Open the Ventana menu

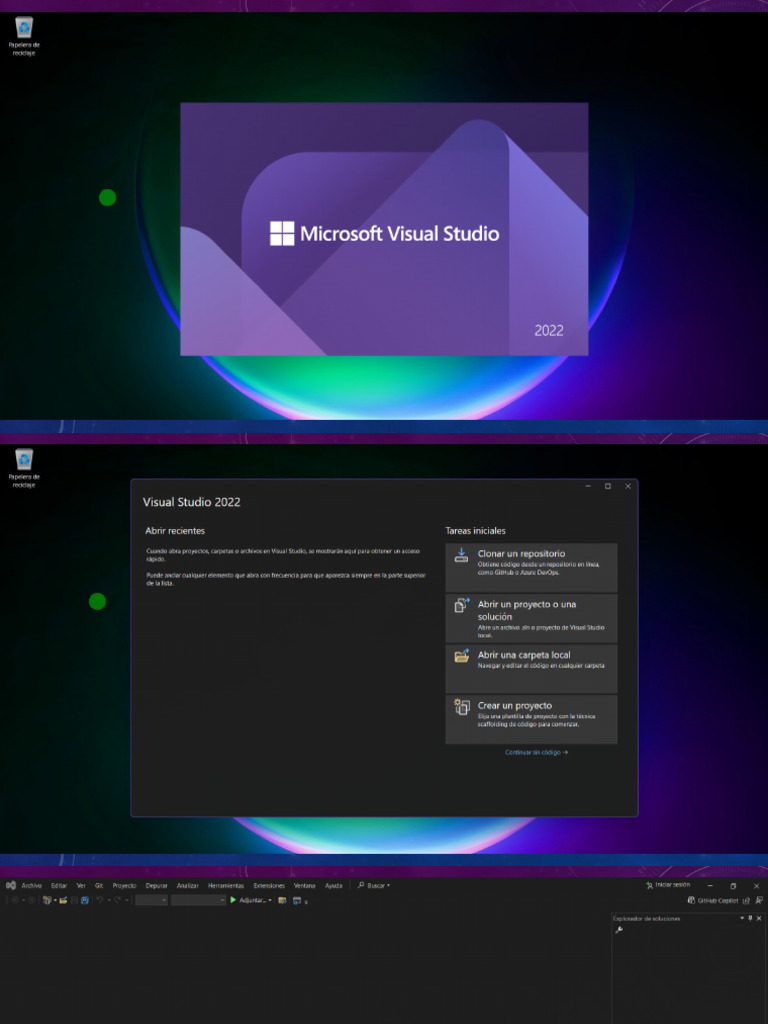click(304, 886)
